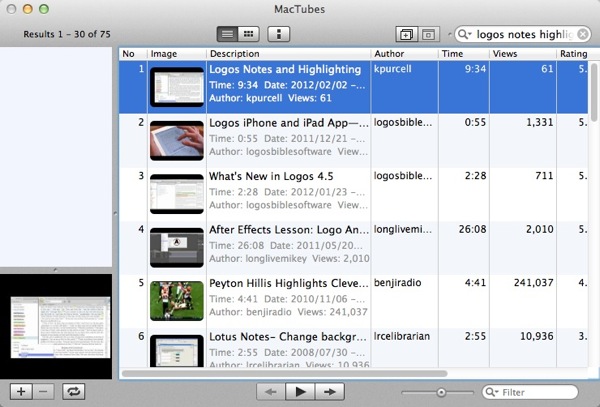The height and width of the screenshot is (407, 600).
Task: Click the reload loop arrows button
Action: [x=73, y=391]
